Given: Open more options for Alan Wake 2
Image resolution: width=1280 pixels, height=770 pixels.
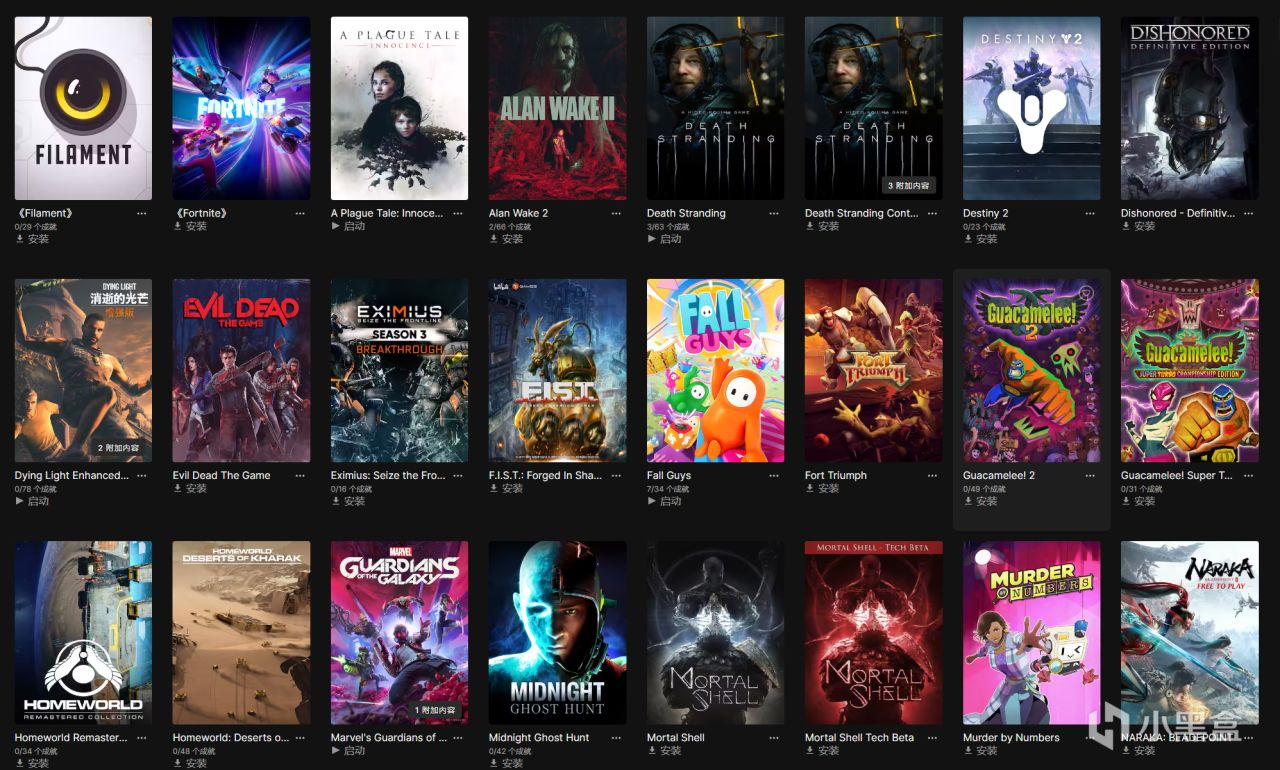Looking at the screenshot, I should (x=616, y=213).
